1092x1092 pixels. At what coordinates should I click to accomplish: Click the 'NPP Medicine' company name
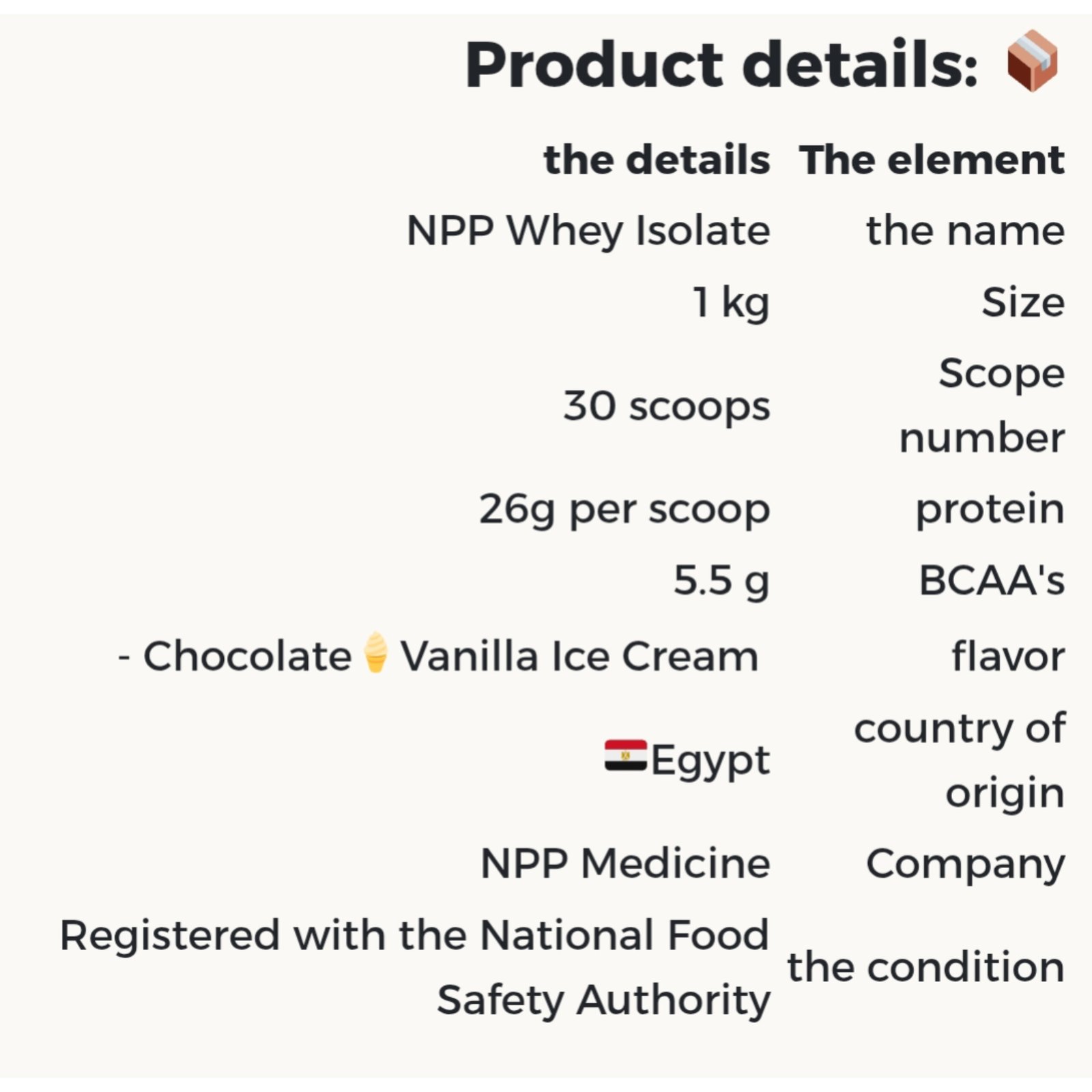click(x=626, y=864)
